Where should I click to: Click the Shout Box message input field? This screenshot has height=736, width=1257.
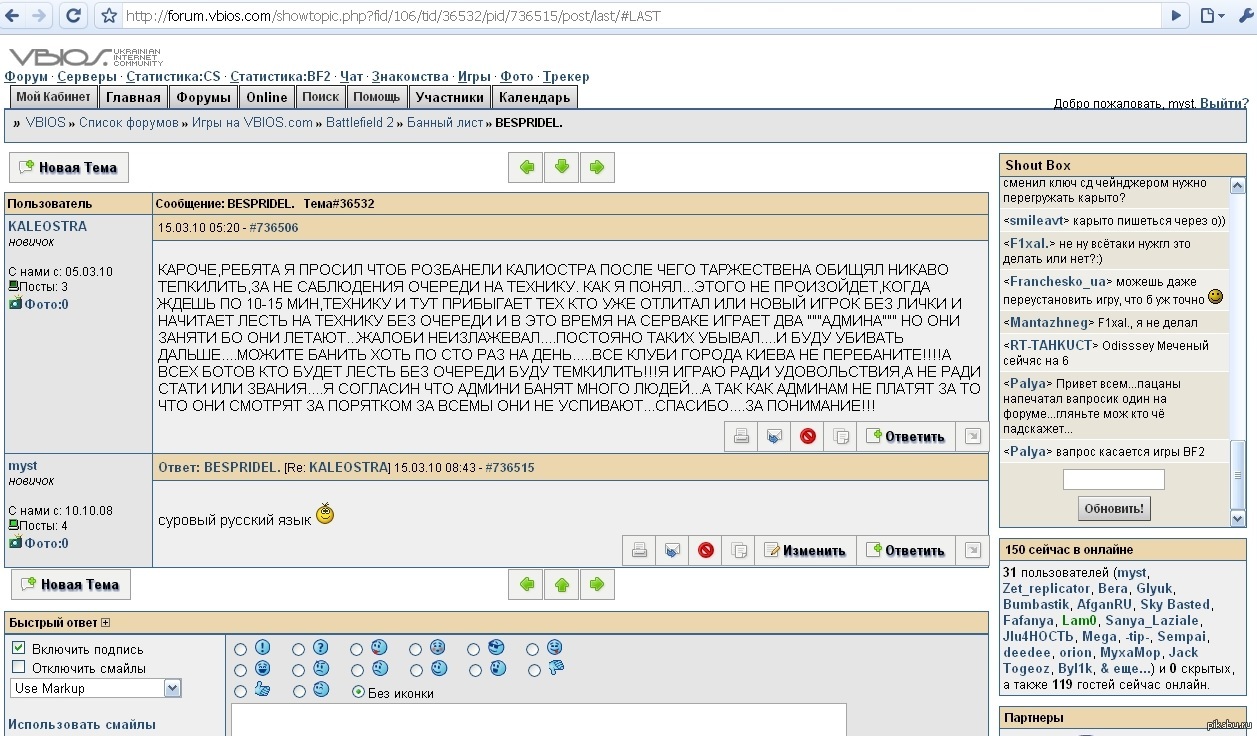(1113, 480)
